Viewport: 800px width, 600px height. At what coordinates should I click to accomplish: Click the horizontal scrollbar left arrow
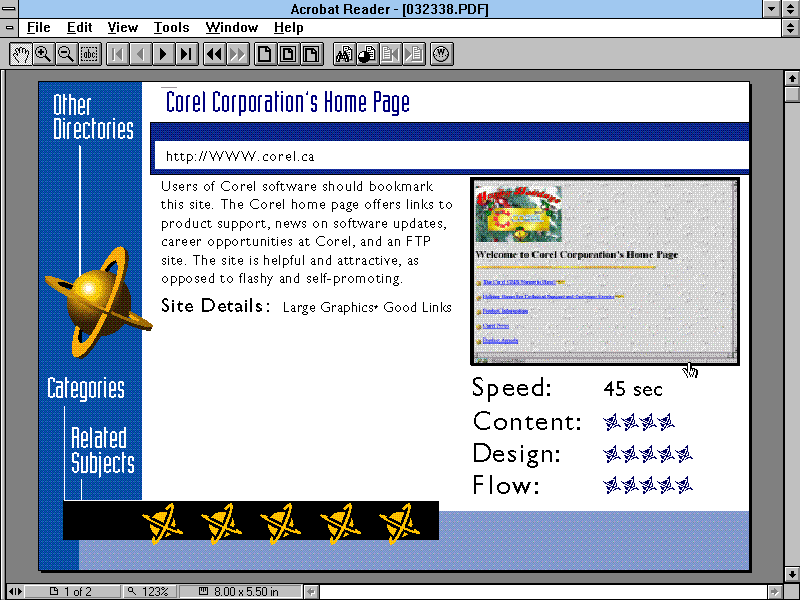[x=311, y=592]
